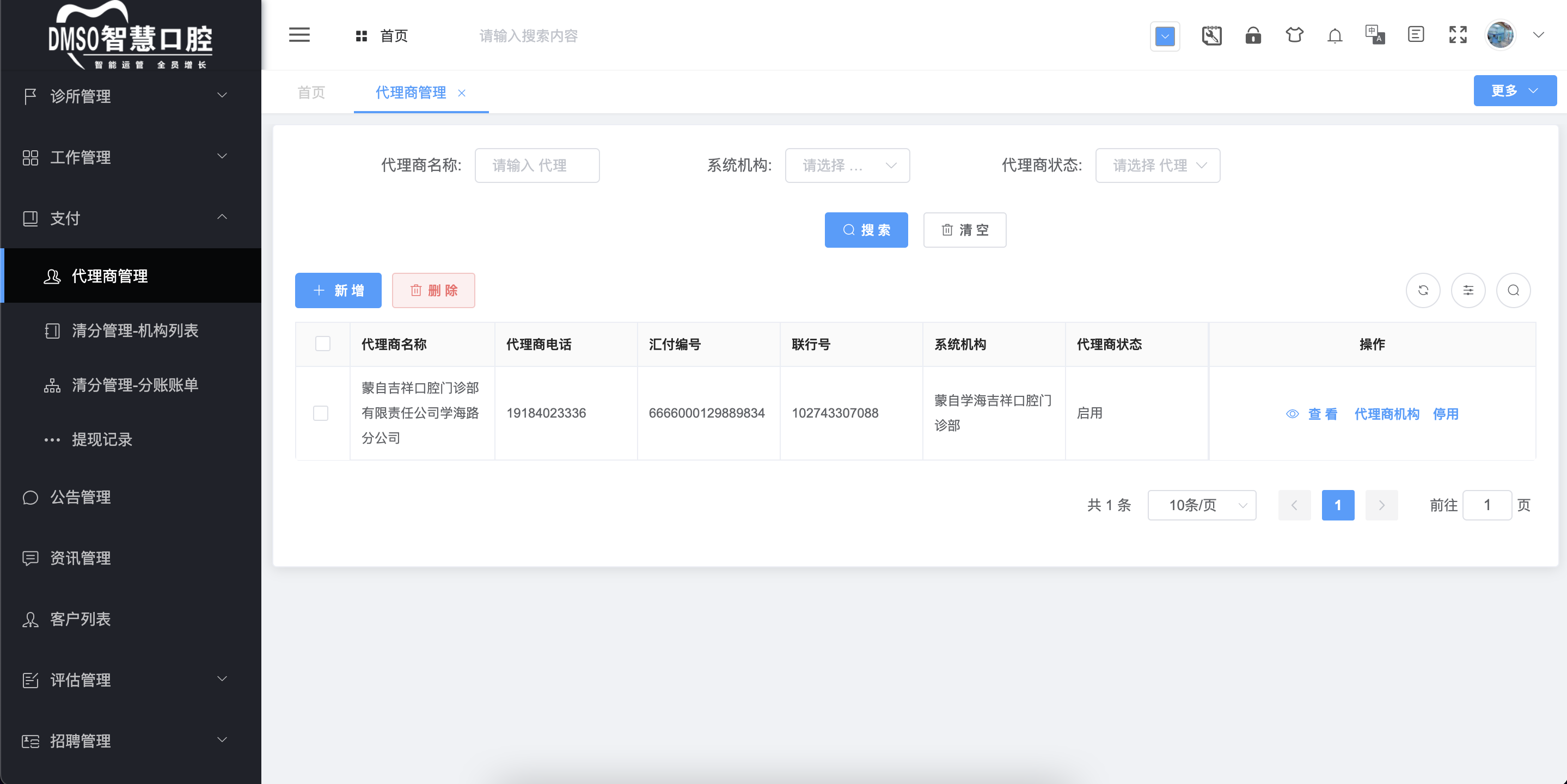Image resolution: width=1567 pixels, height=784 pixels.
Task: Open the 10条/页 page size dropdown
Action: (x=1202, y=505)
